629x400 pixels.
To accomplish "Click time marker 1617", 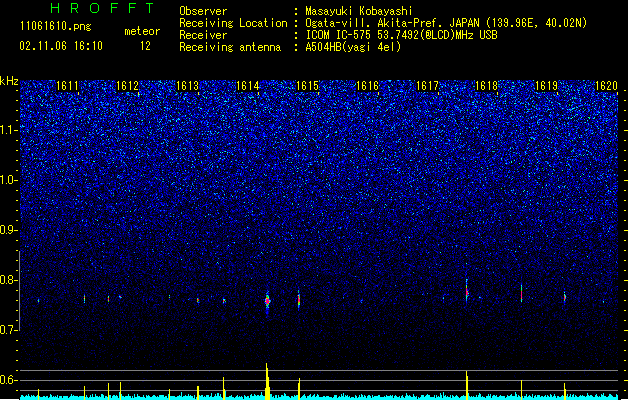I will point(427,86).
